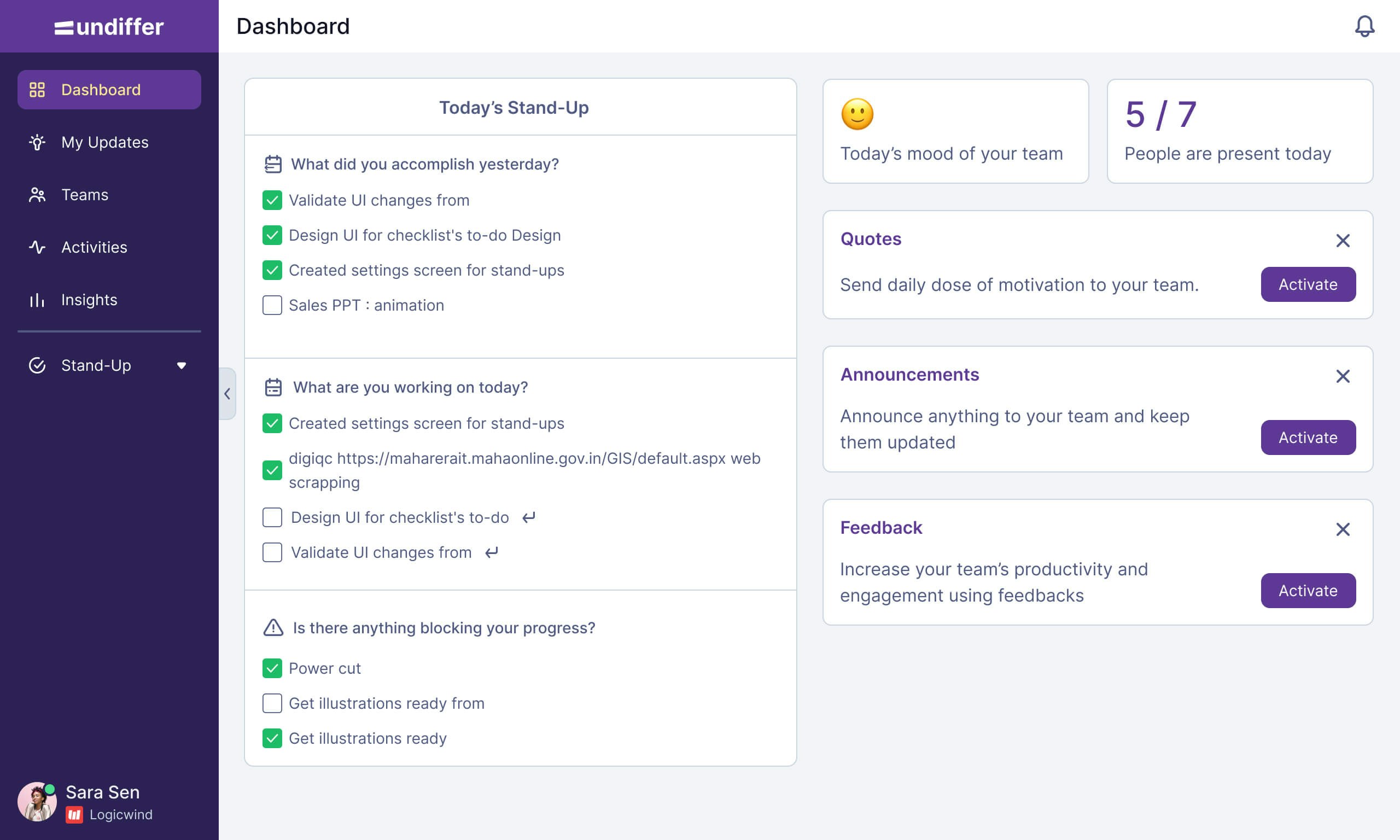Uncheck the Power cut checkbox
The image size is (1400, 840).
[272, 668]
